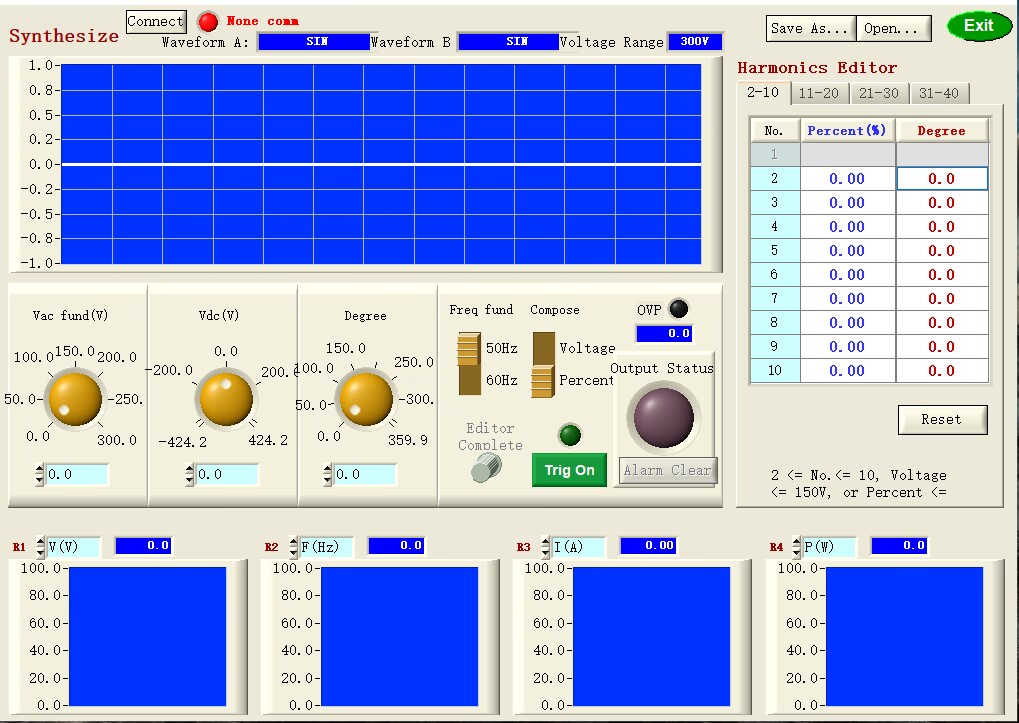Click the Degree knob

click(366, 399)
